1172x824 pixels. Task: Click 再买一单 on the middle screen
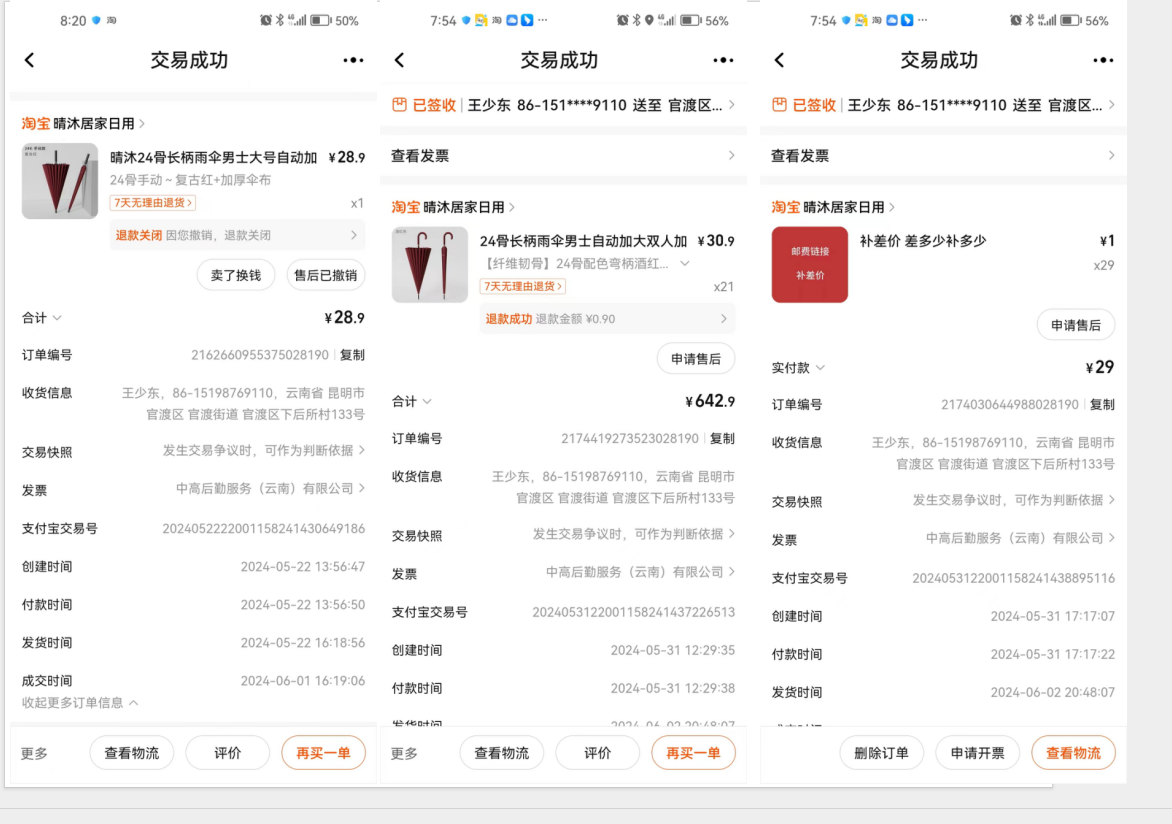(693, 753)
